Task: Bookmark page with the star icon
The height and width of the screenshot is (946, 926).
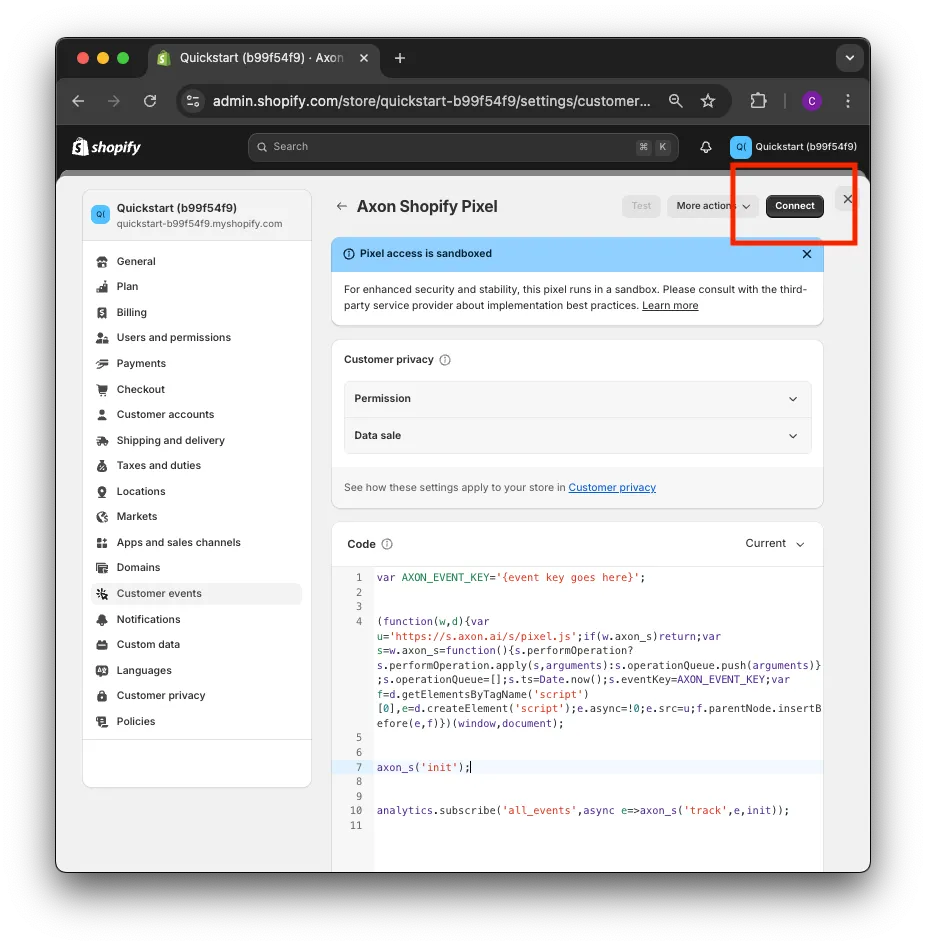Action: (708, 101)
